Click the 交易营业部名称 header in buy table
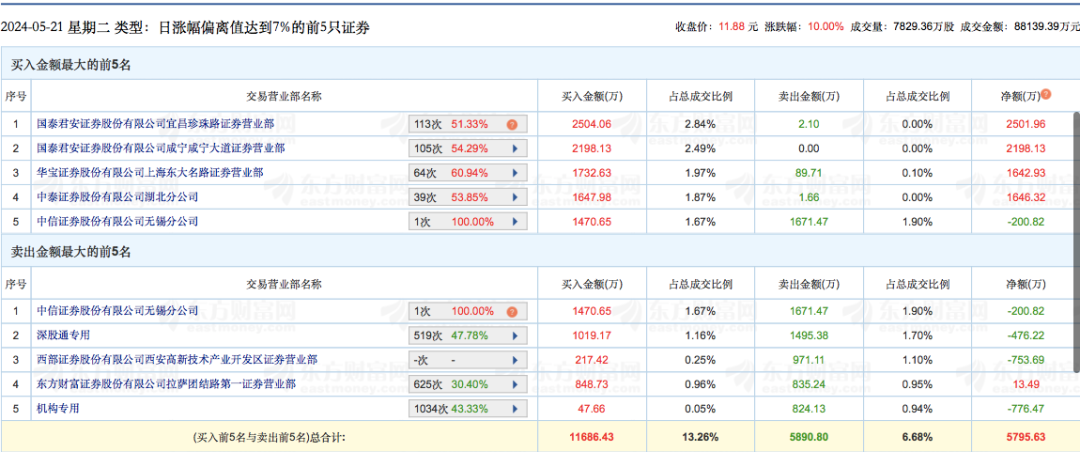This screenshot has height=452, width=1080. [x=284, y=96]
